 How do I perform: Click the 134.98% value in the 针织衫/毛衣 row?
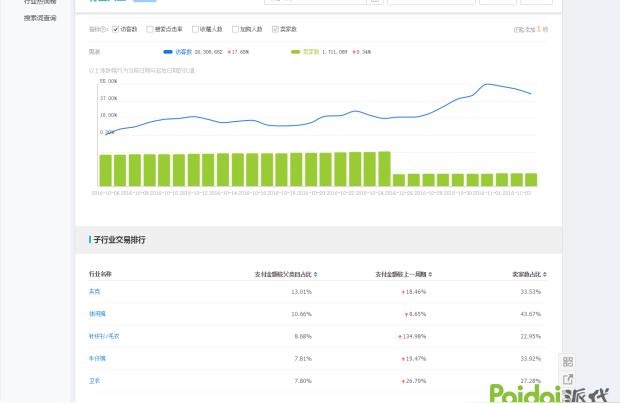point(412,337)
